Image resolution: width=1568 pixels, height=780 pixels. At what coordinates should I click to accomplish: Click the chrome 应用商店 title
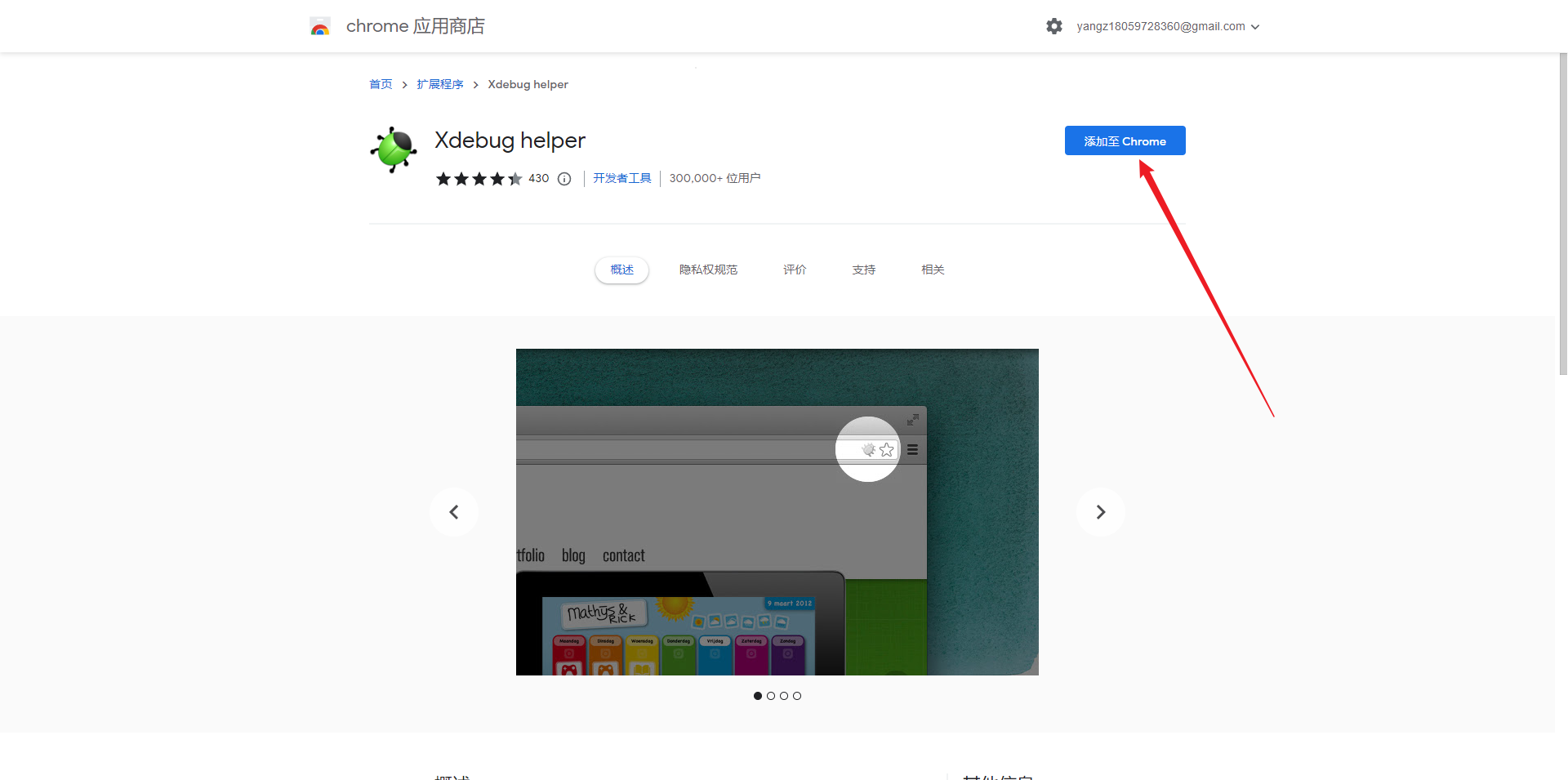(x=416, y=26)
